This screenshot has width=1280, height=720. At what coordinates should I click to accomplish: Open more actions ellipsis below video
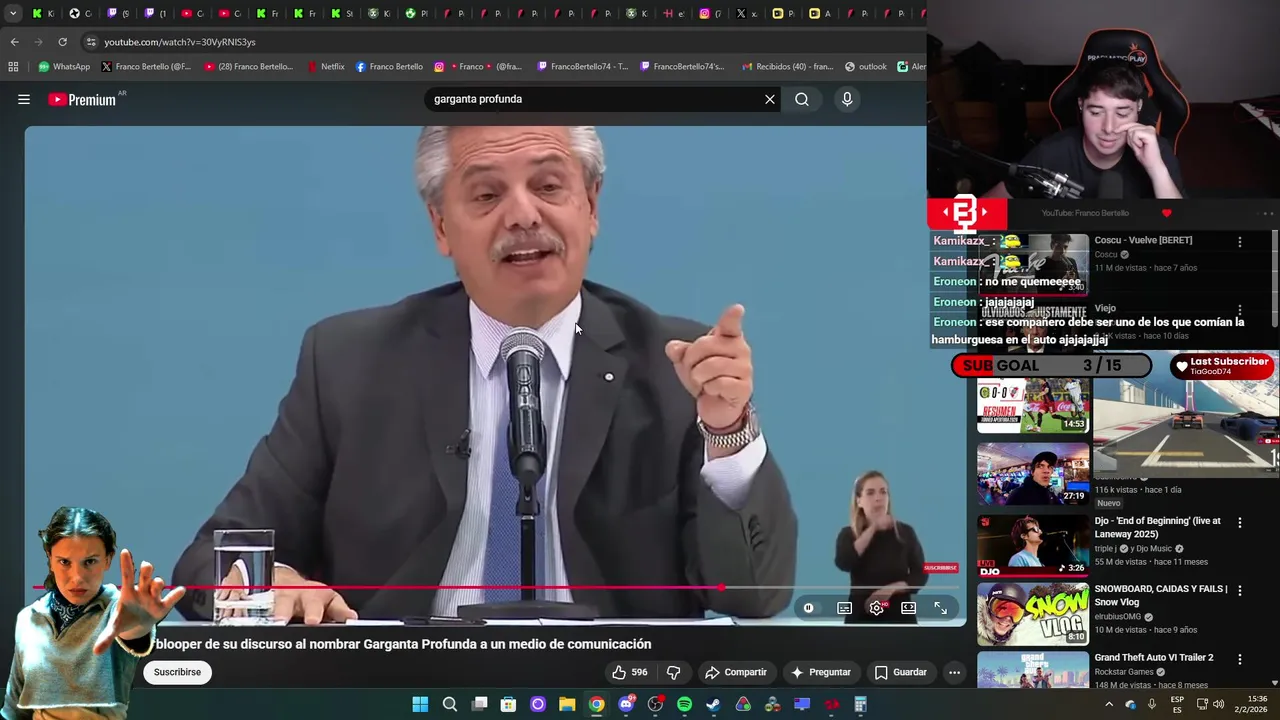(x=955, y=672)
